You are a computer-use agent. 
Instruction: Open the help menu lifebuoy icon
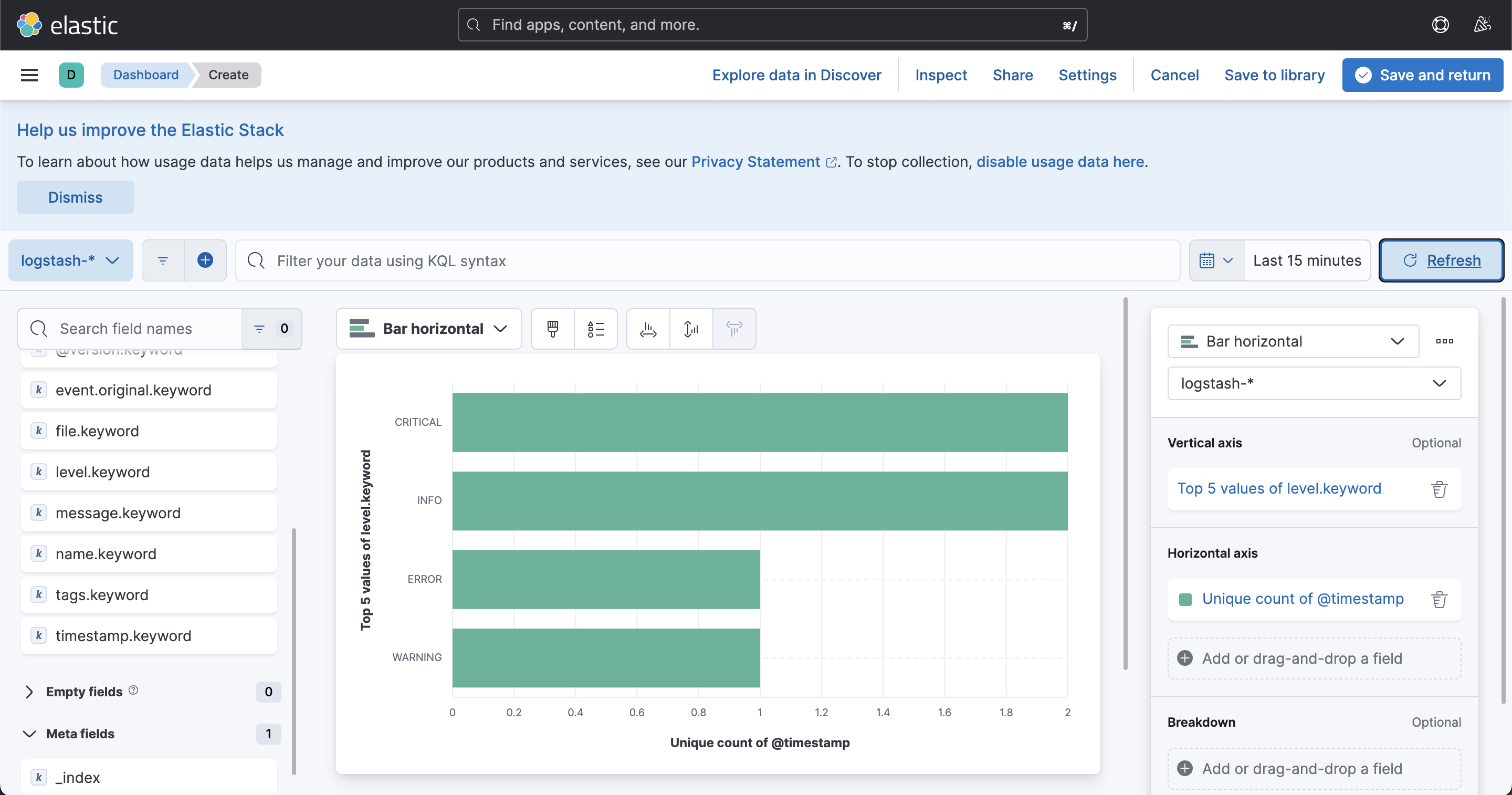tap(1441, 25)
